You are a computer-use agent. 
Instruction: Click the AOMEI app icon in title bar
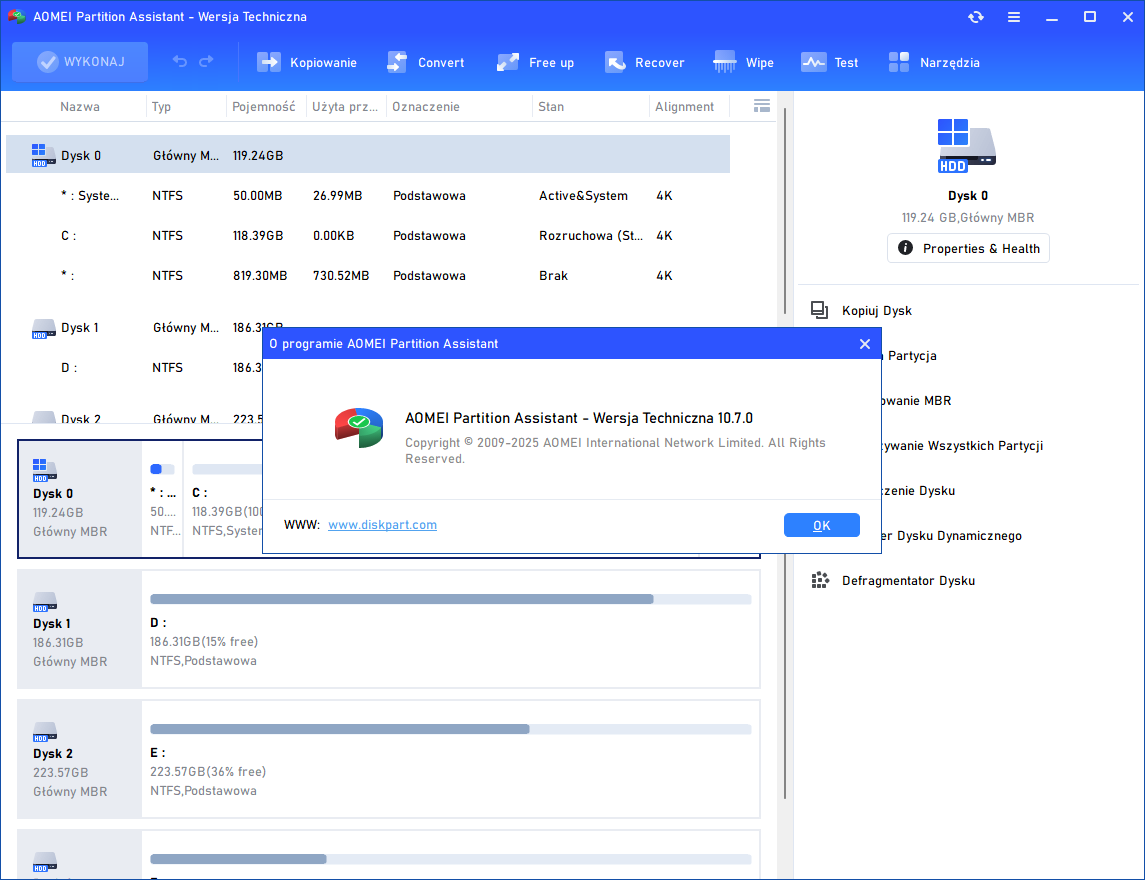point(16,16)
